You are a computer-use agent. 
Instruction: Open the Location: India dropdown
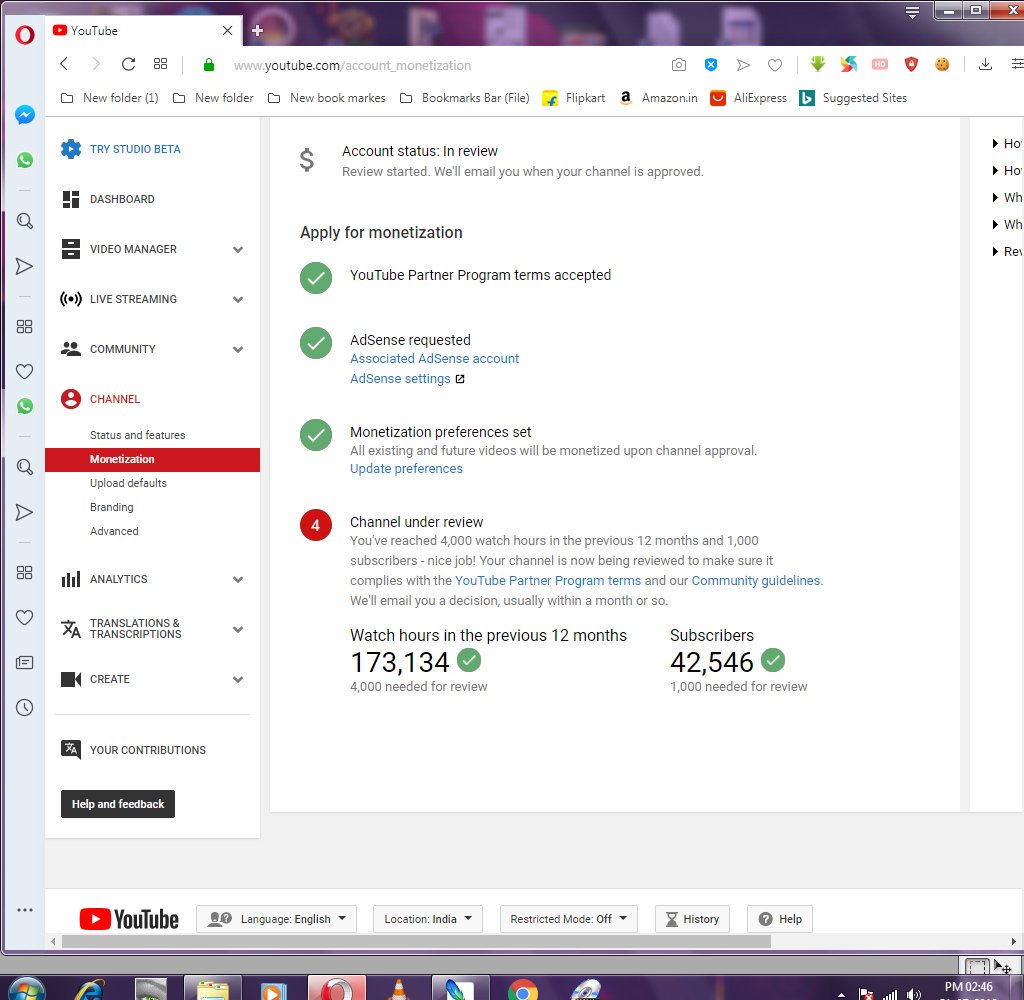428,919
